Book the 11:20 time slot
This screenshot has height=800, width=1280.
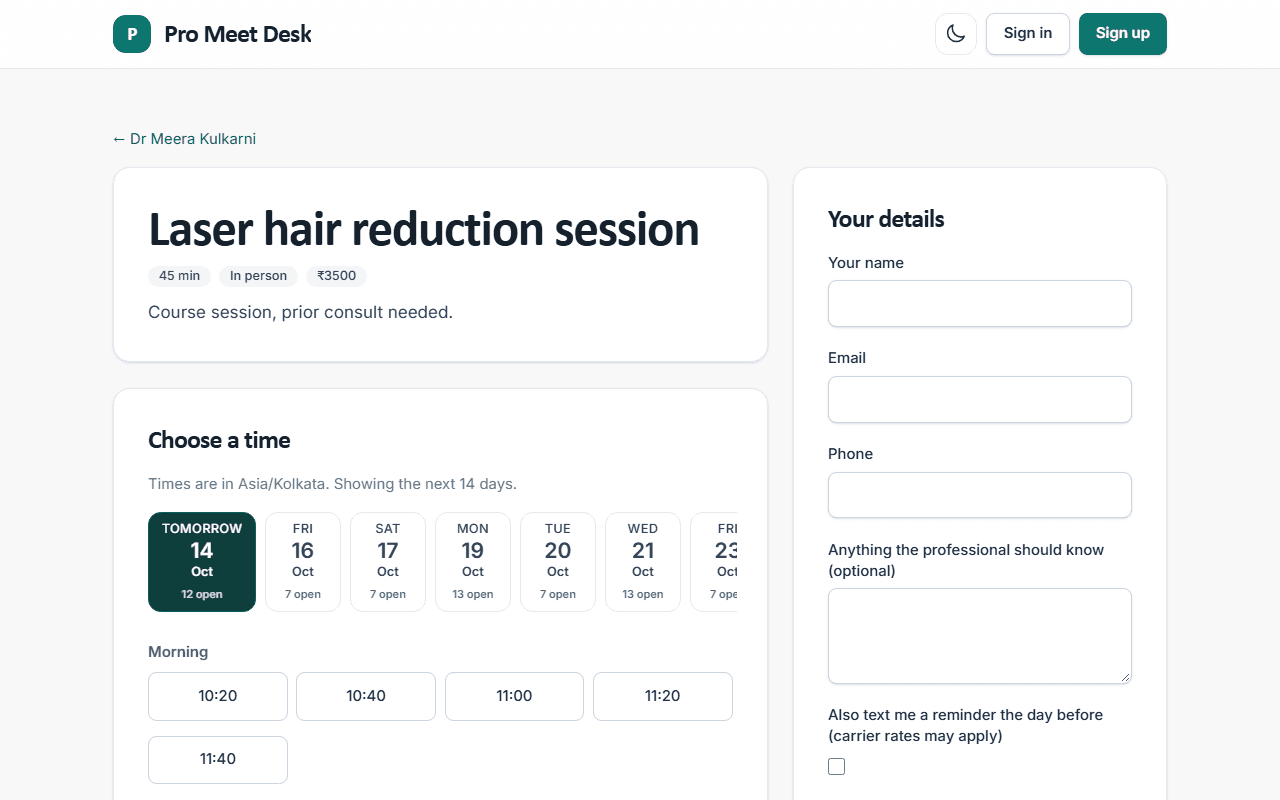(x=663, y=696)
